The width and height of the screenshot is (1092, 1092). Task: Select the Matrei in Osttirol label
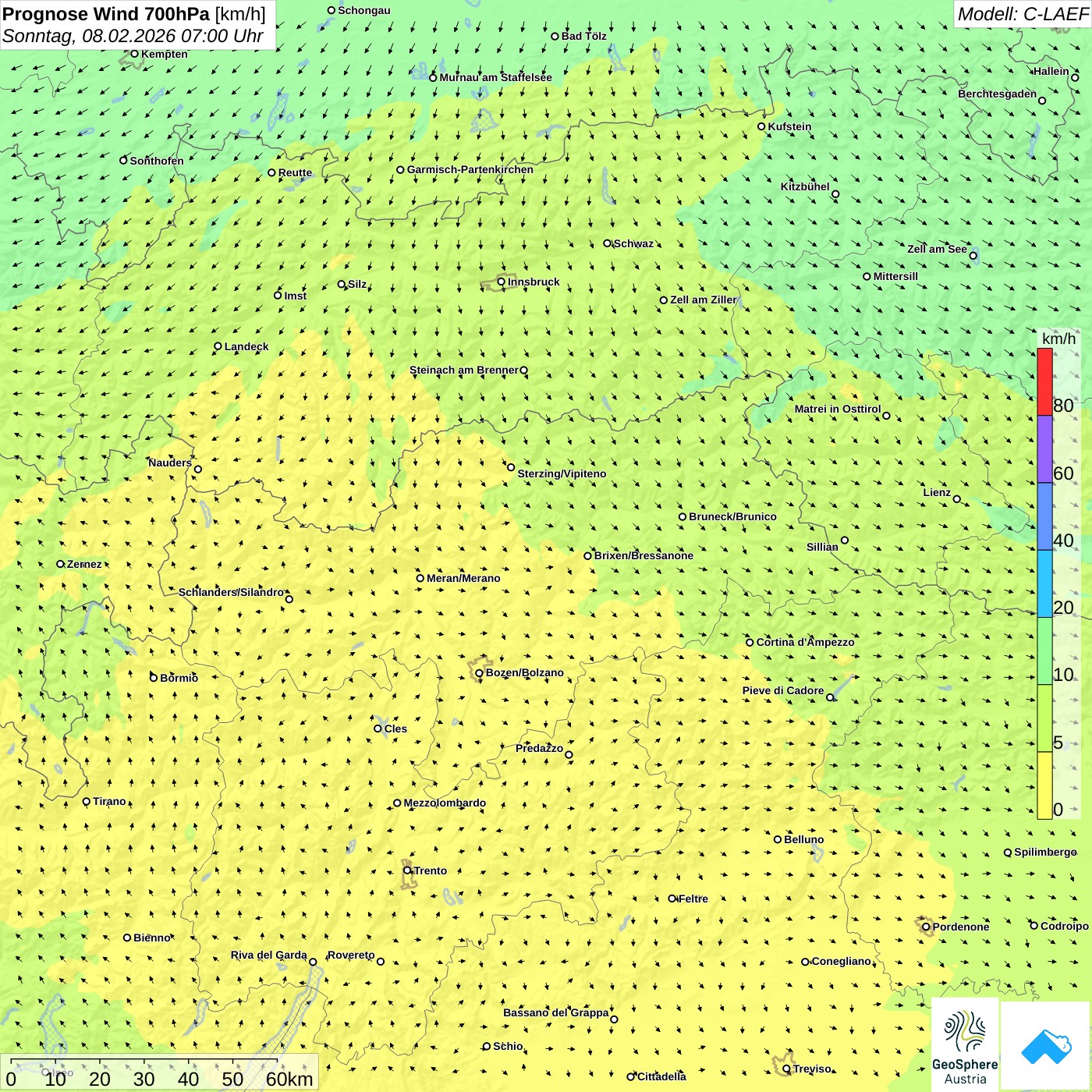[x=838, y=409]
